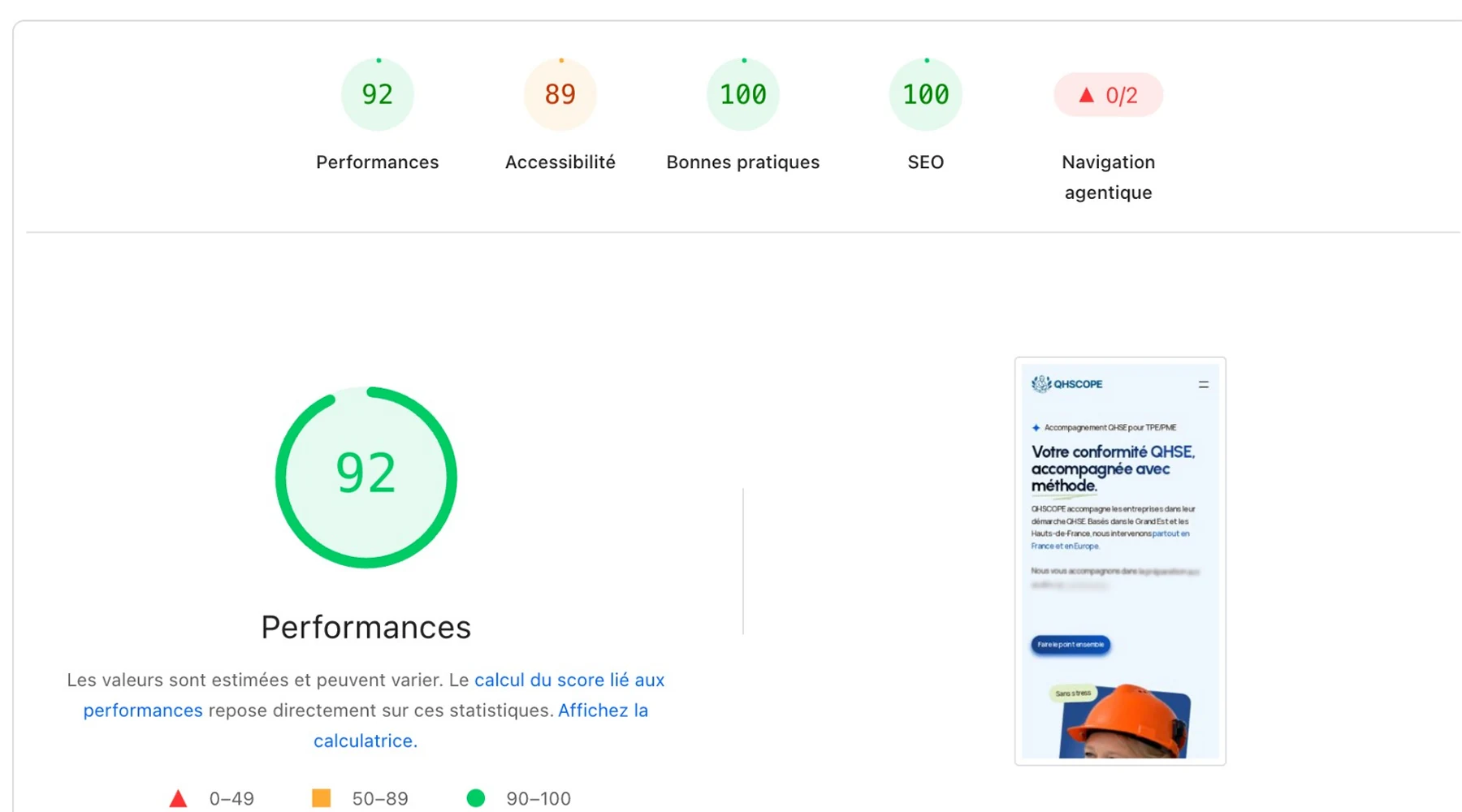1462x812 pixels.
Task: Open the 'calcul du score lié aux performances' link
Action: click(374, 695)
